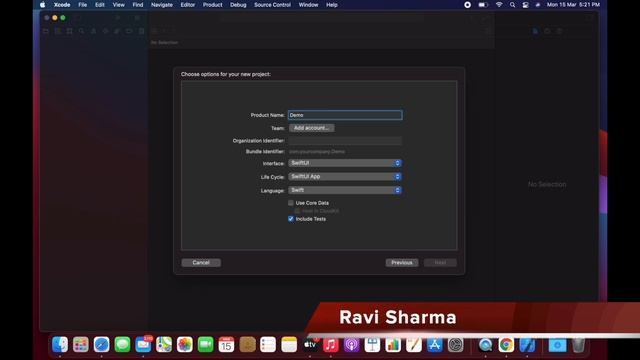Open the Find menu

point(138,5)
